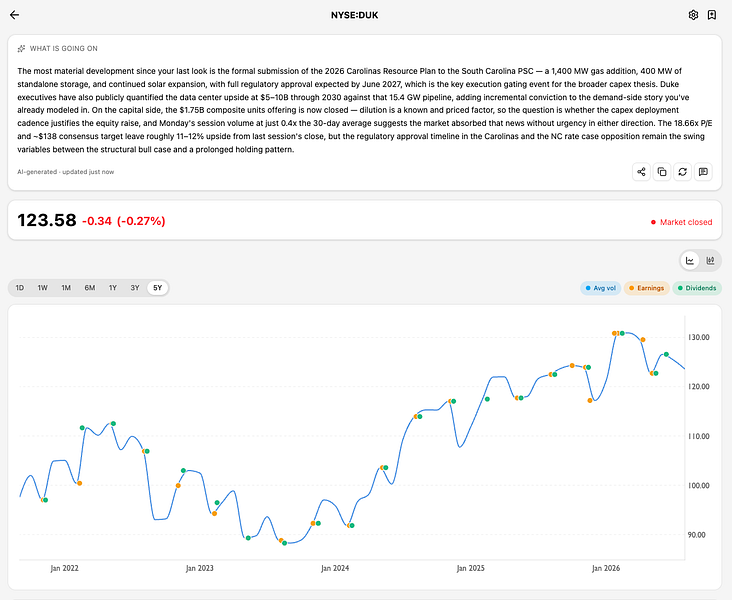Select the 1W time range
The width and height of the screenshot is (732, 600).
(x=42, y=288)
